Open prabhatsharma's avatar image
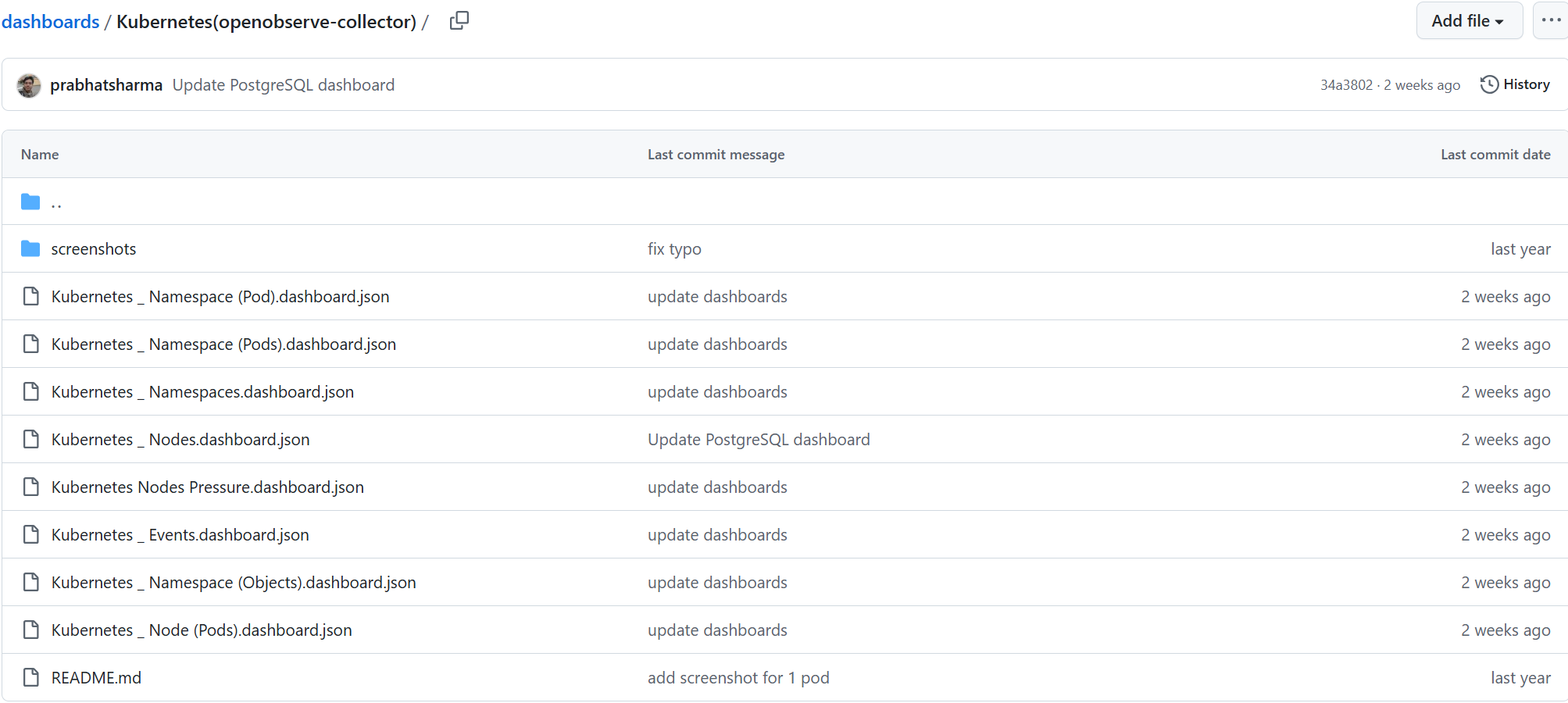 pos(29,85)
